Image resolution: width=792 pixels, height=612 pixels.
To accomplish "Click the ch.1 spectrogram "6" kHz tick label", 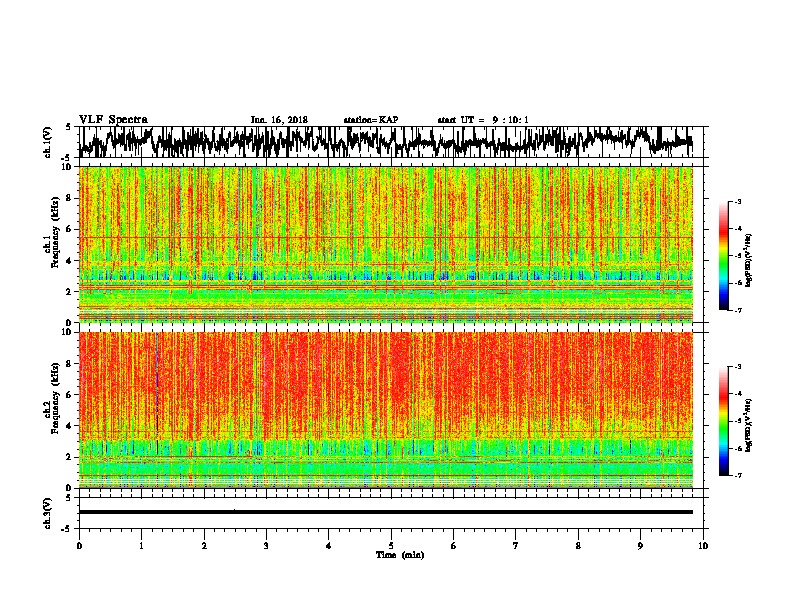I will point(70,229).
